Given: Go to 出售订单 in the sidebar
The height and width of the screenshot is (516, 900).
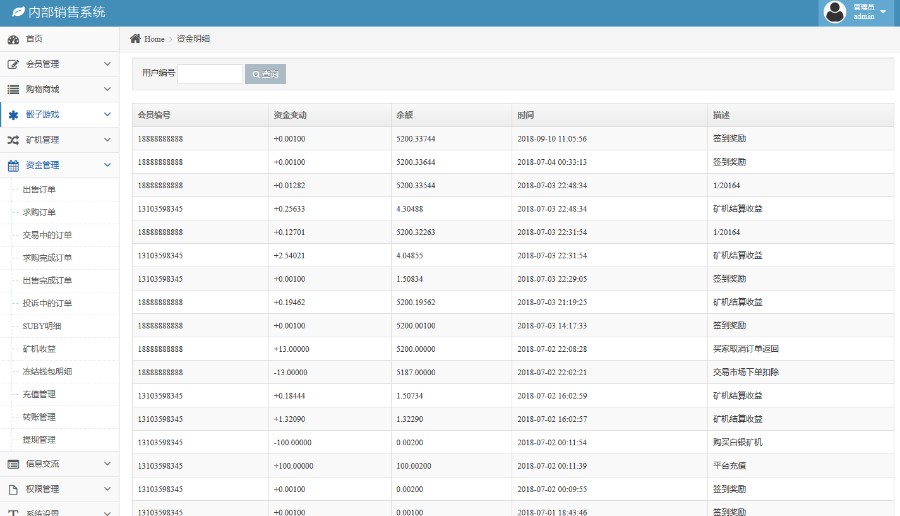Looking at the screenshot, I should 39,189.
